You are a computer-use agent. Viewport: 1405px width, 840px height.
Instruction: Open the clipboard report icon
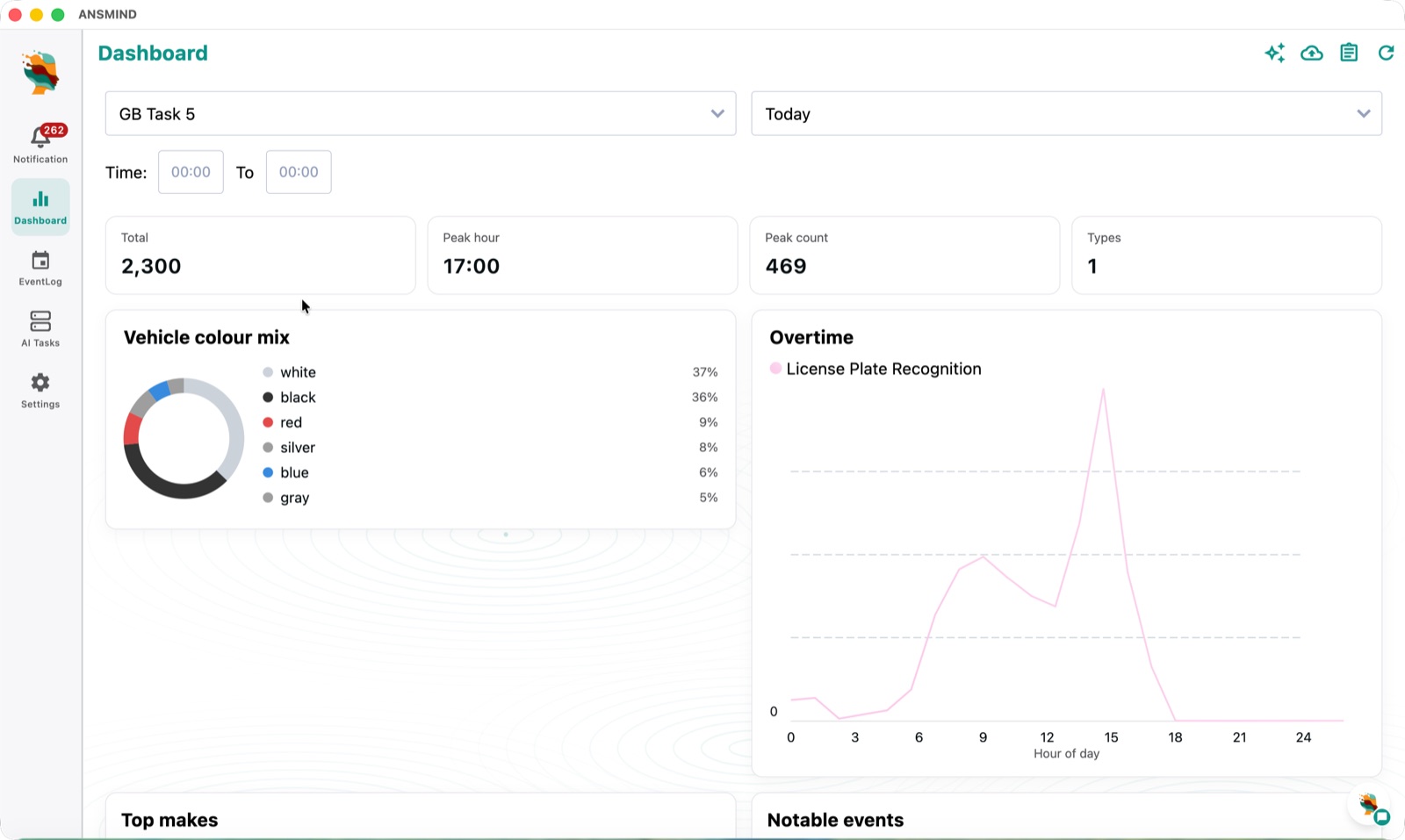point(1349,53)
